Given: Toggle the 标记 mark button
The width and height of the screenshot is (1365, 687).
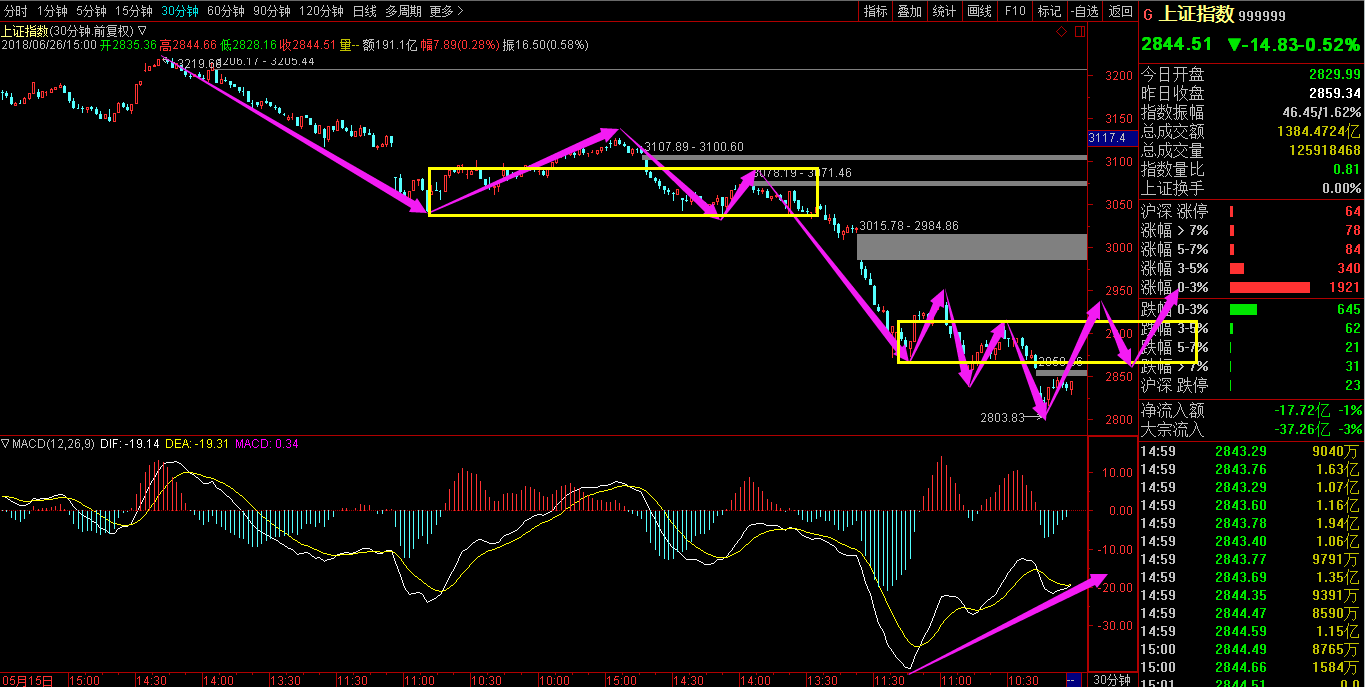Looking at the screenshot, I should coord(1049,11).
